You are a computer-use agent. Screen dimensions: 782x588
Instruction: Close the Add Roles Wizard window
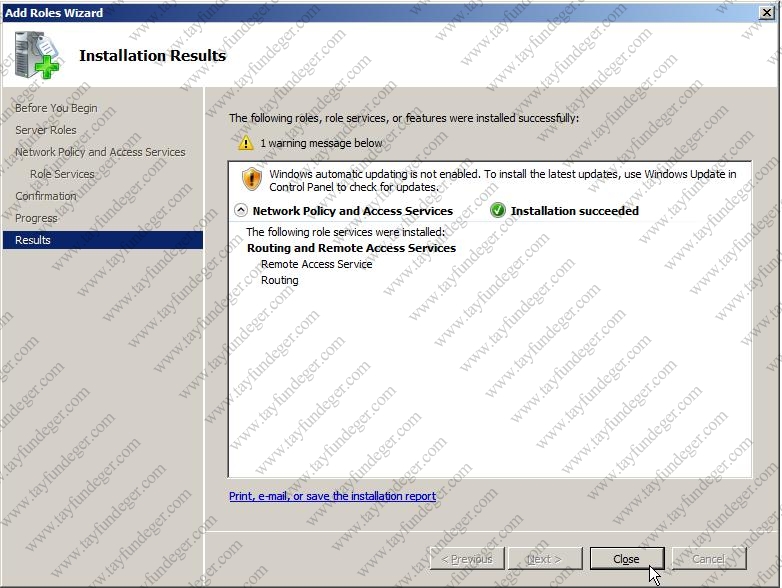pos(767,12)
